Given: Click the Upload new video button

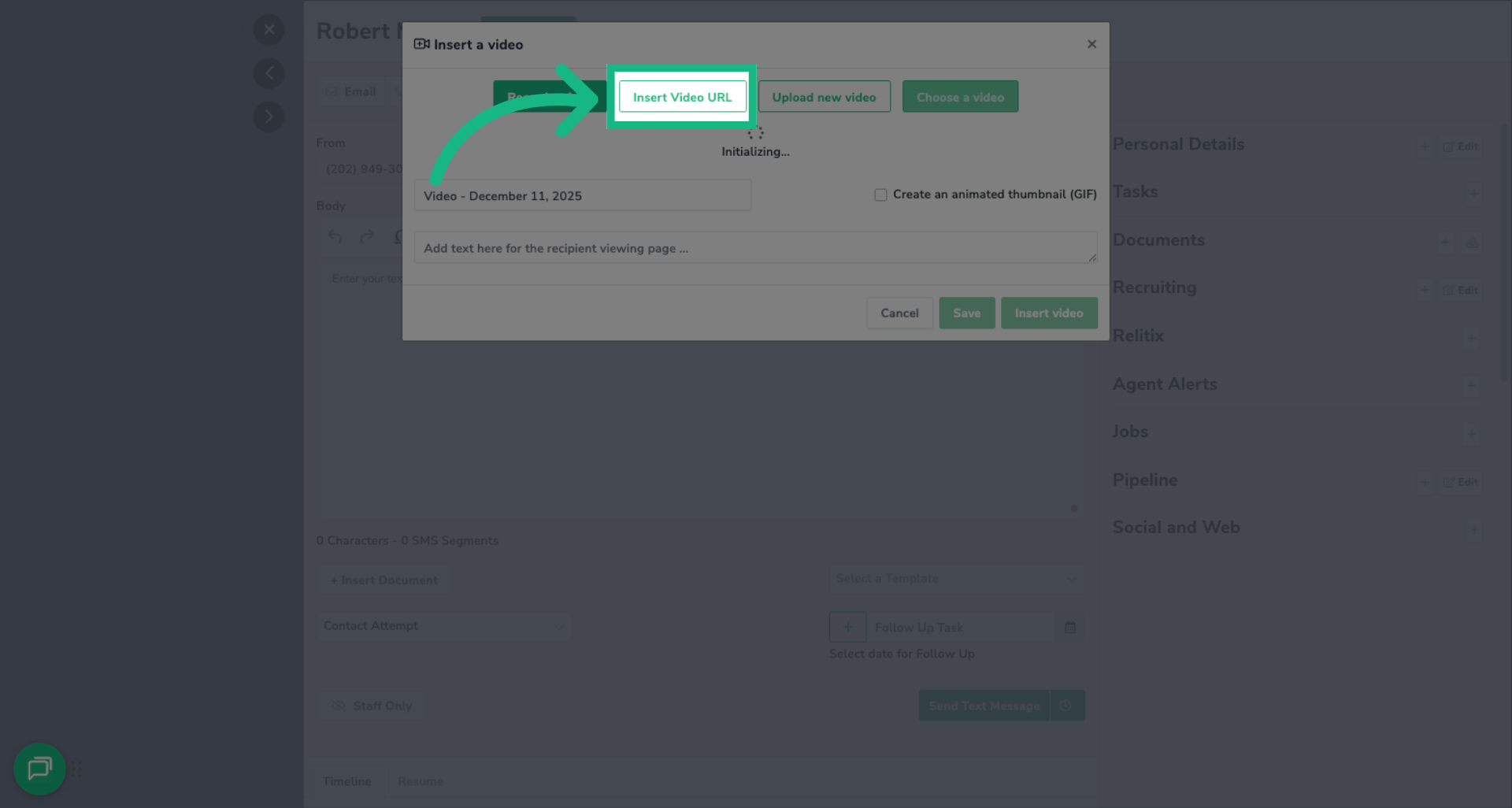Looking at the screenshot, I should point(824,96).
